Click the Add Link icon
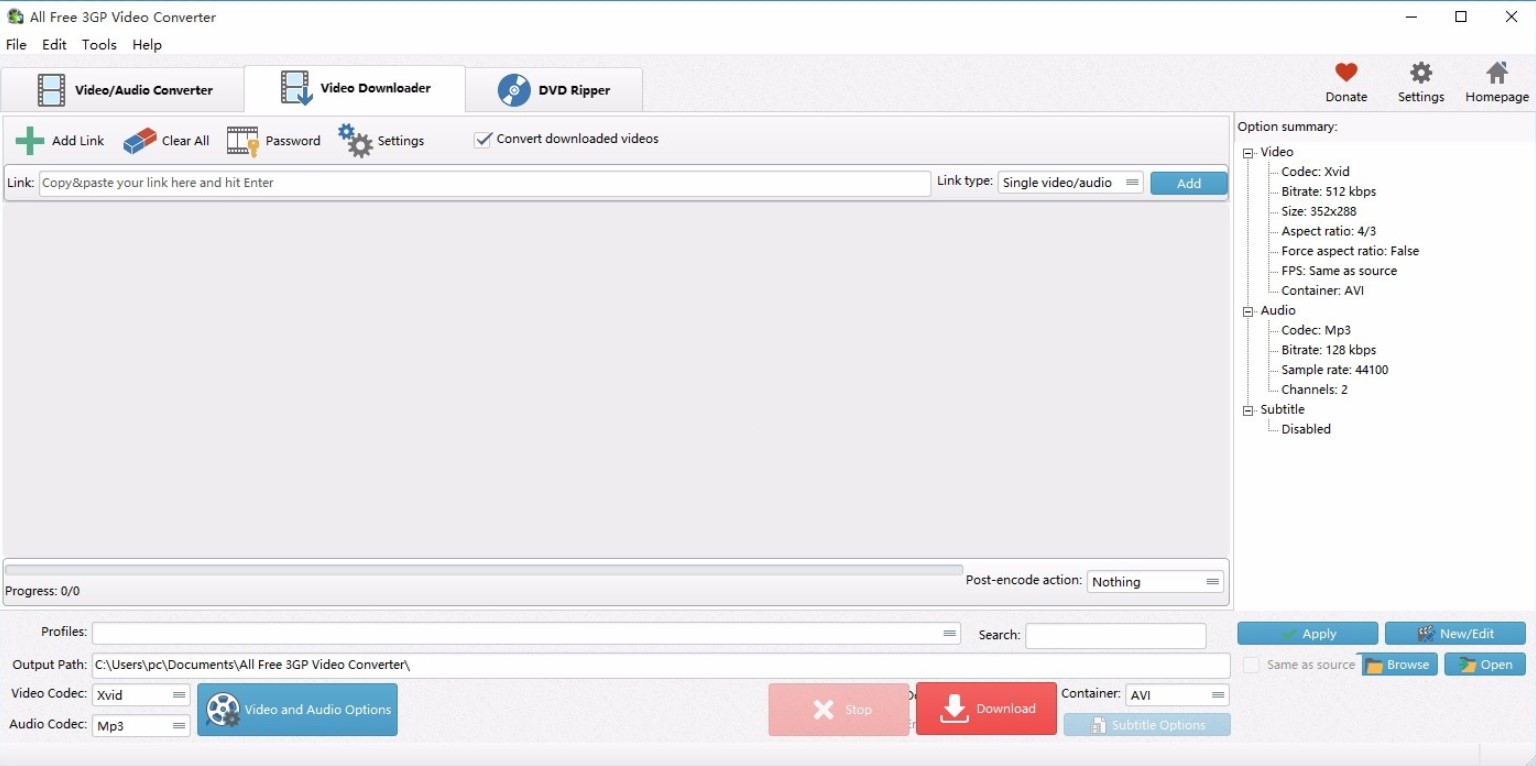The image size is (1536, 766). pos(28,139)
